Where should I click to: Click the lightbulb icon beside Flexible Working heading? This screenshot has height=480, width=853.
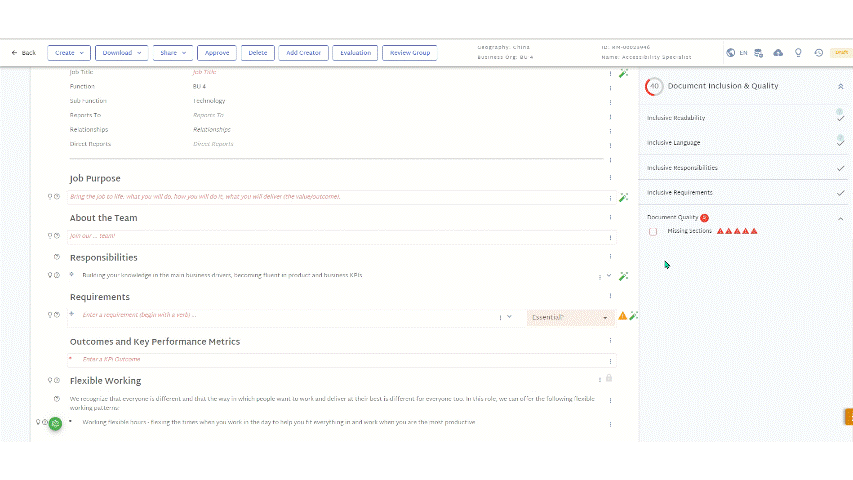click(x=50, y=380)
